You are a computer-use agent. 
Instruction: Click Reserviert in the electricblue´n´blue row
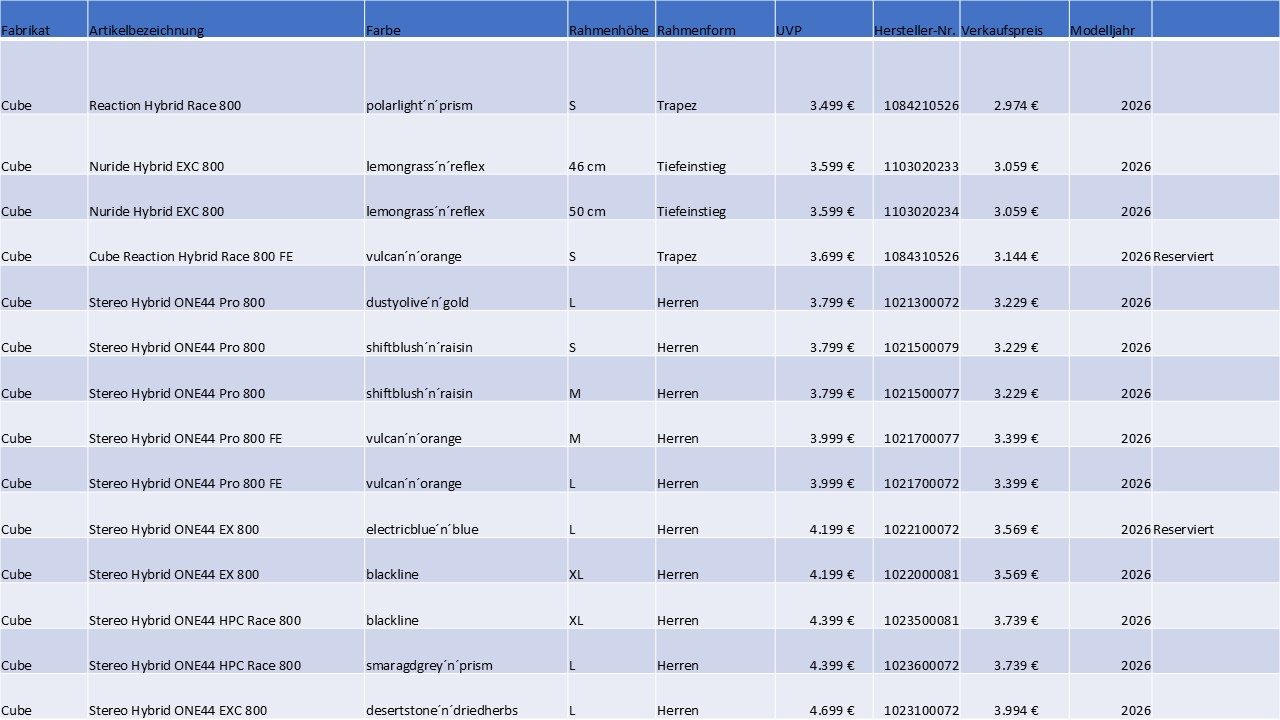click(x=1183, y=529)
